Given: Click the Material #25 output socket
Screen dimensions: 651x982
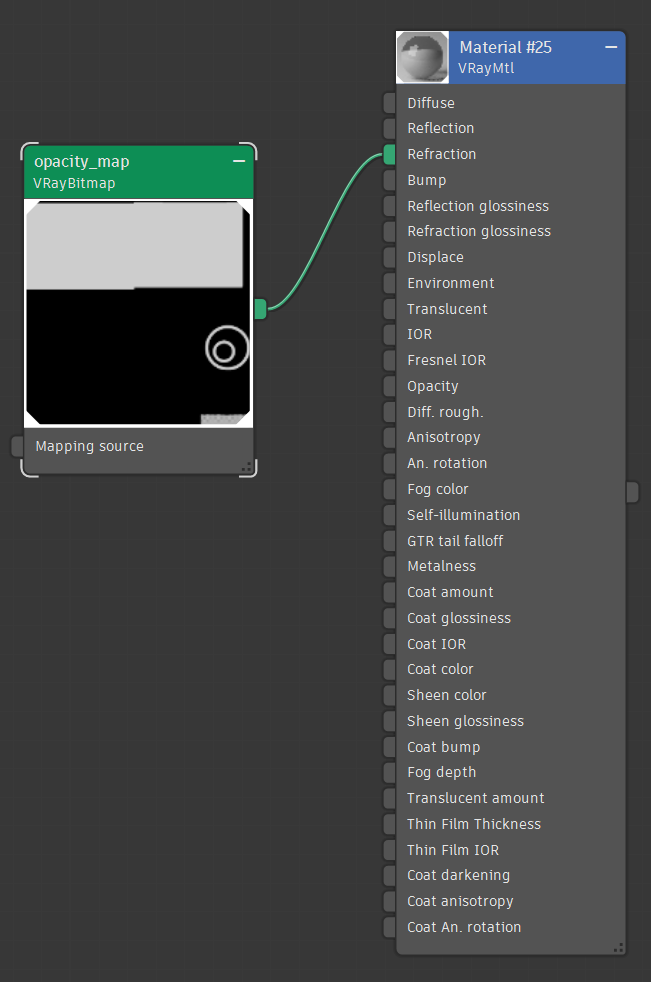Looking at the screenshot, I should point(632,491).
